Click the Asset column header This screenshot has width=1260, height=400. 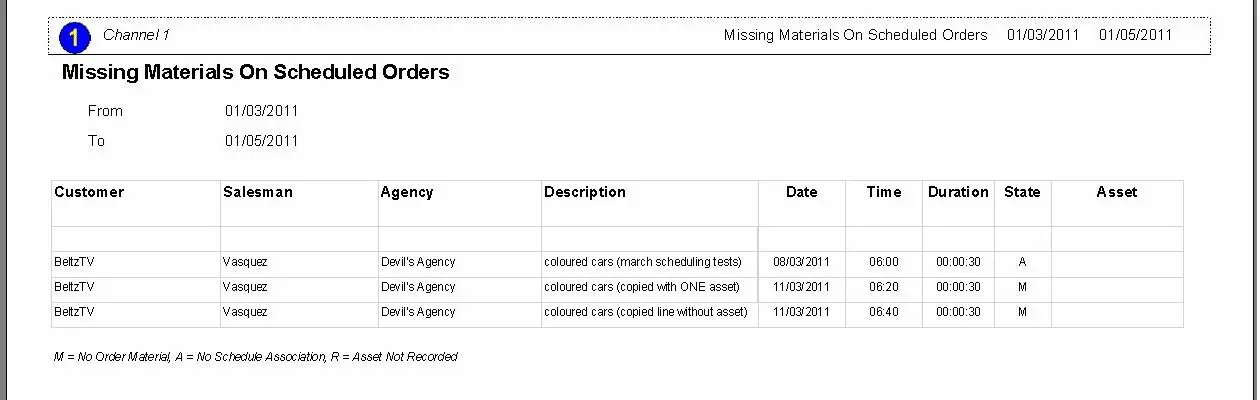point(1116,192)
